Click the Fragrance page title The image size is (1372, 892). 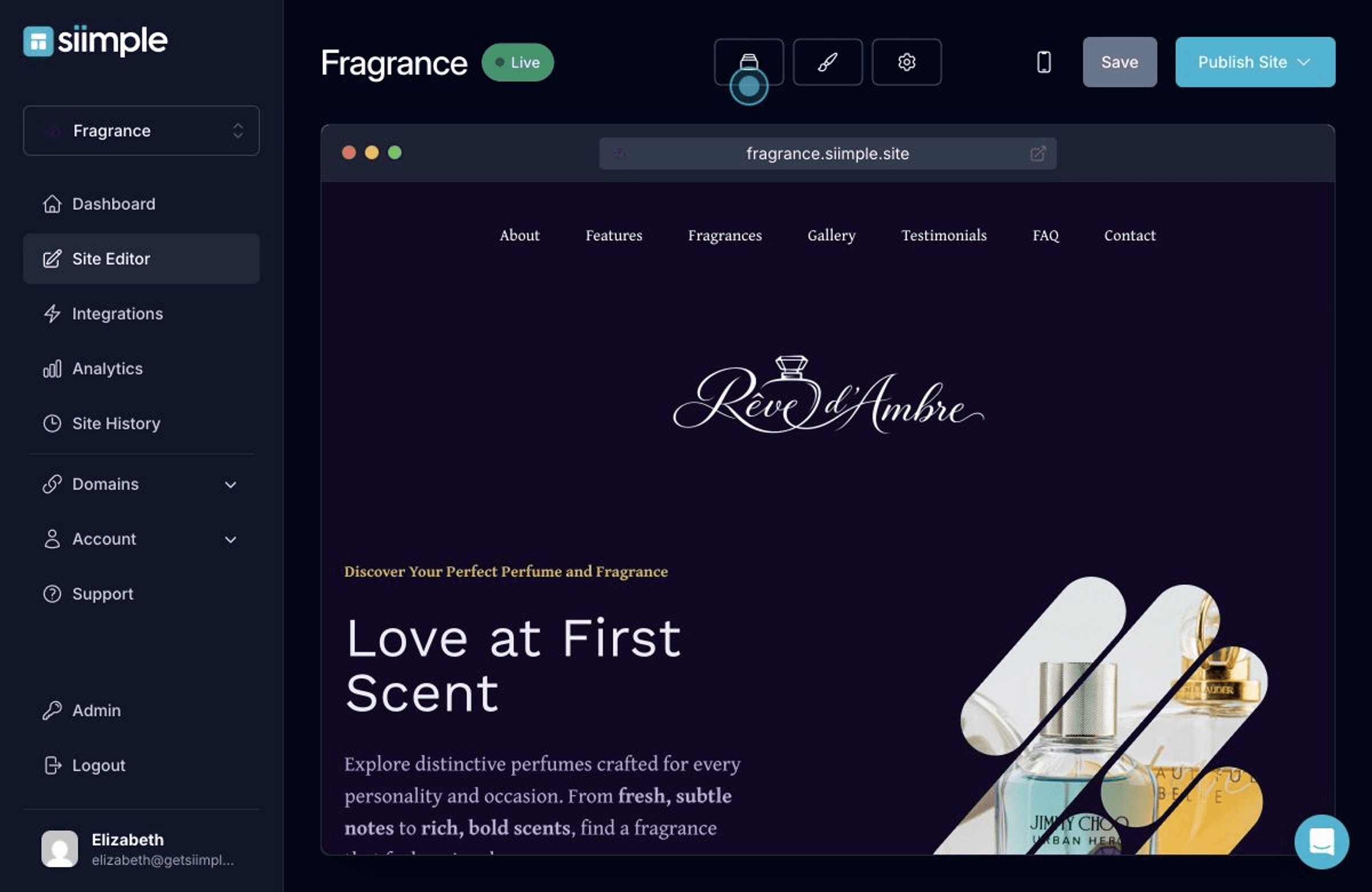tap(394, 62)
